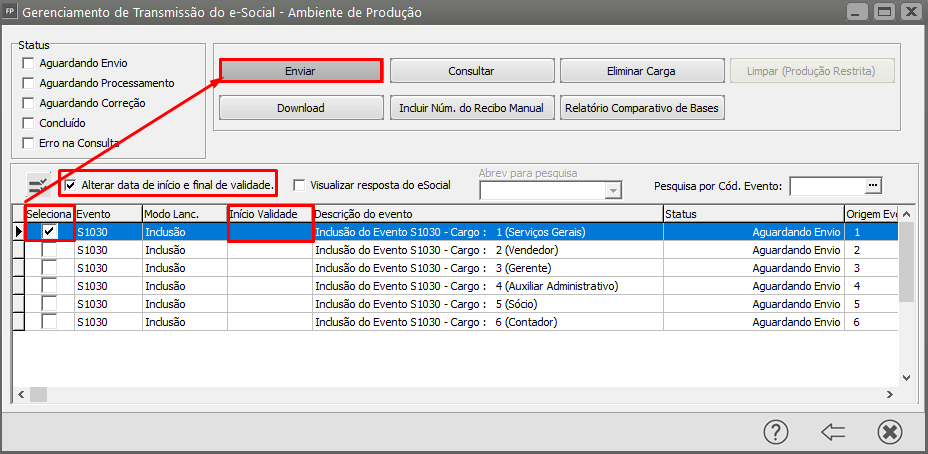
Task: Select the Vendedor row checkbox
Action: 49,250
